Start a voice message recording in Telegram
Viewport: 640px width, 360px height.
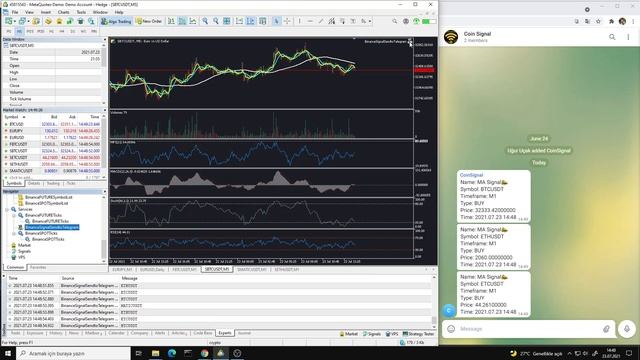[627, 329]
